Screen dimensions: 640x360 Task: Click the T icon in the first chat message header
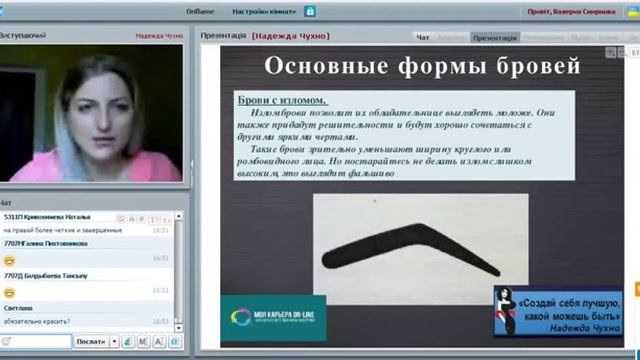pyautogui.click(x=153, y=220)
